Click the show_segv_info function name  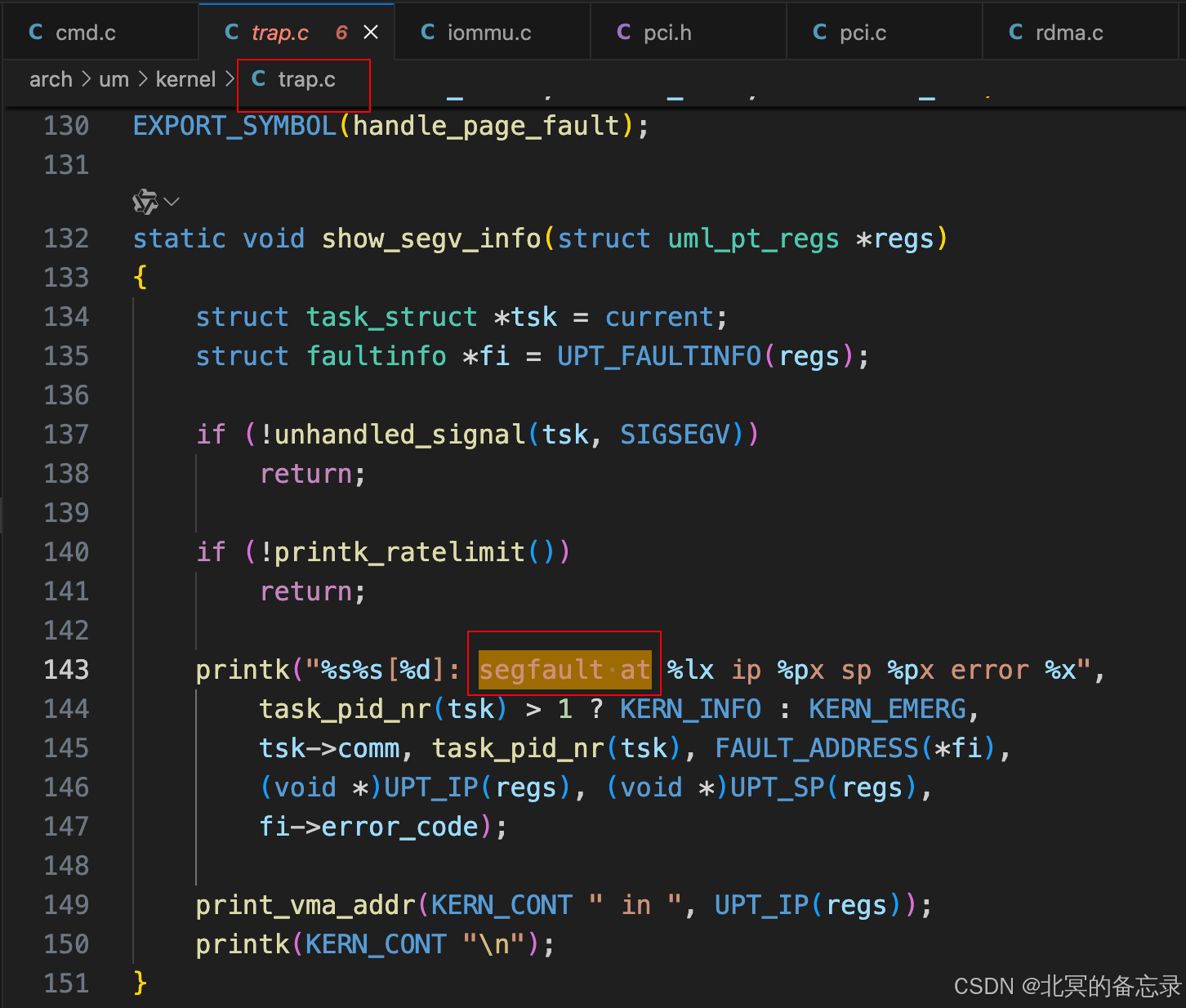pyautogui.click(x=431, y=239)
